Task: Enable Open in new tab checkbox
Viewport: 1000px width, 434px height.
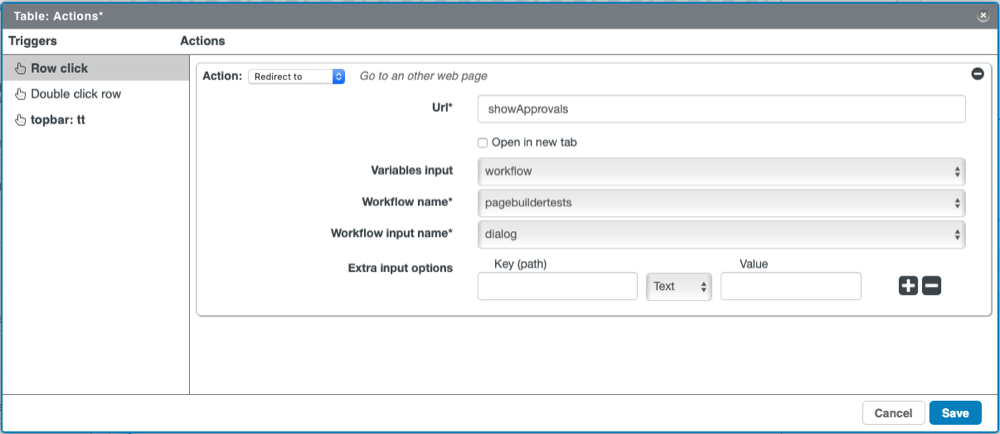Action: (x=483, y=143)
